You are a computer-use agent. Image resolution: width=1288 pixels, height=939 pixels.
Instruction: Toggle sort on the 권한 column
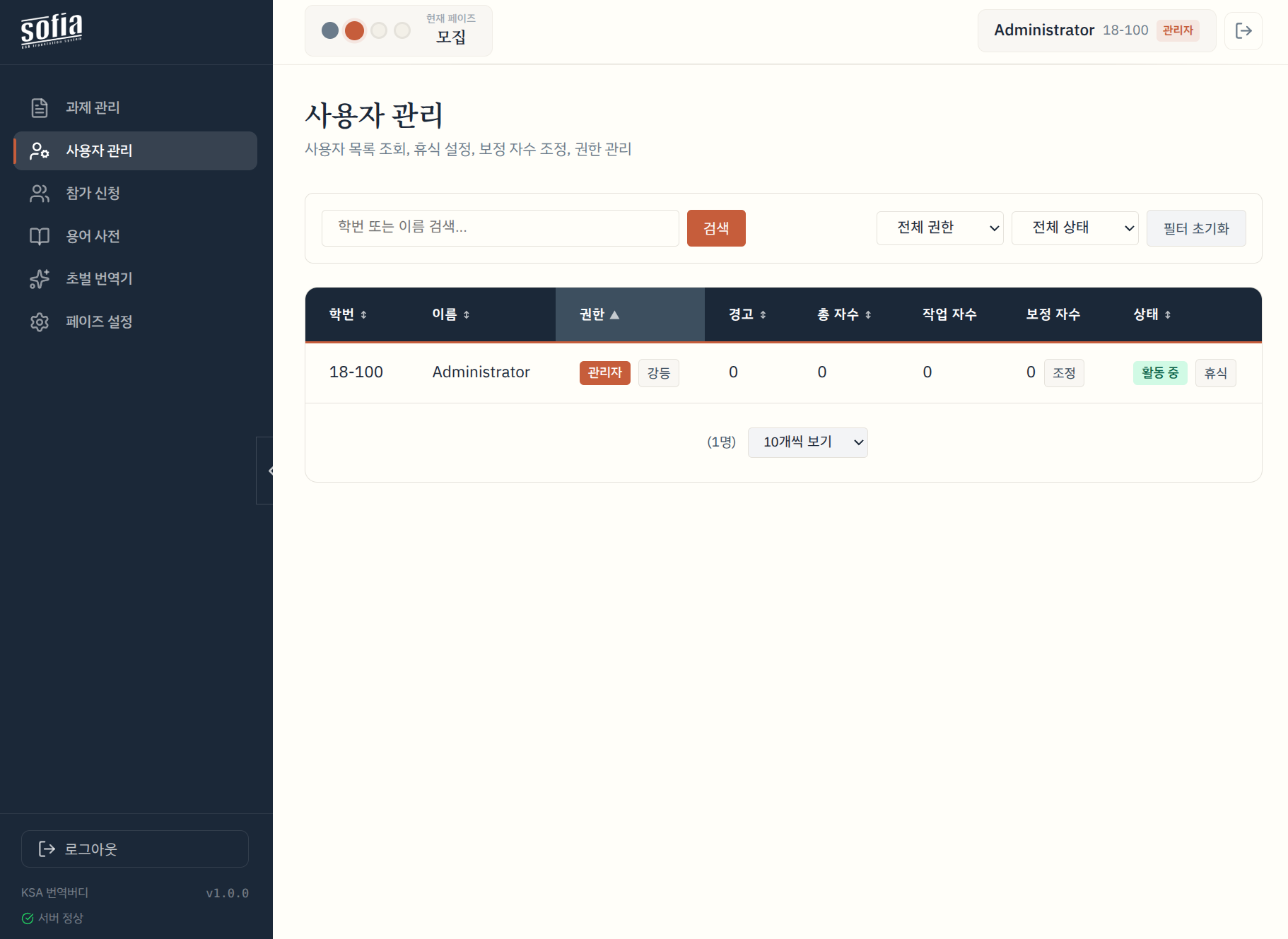[599, 314]
